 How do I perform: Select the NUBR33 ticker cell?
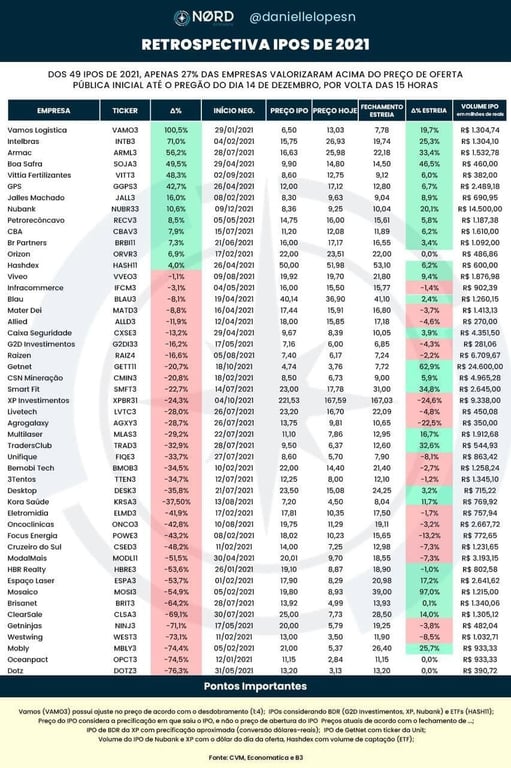125,209
